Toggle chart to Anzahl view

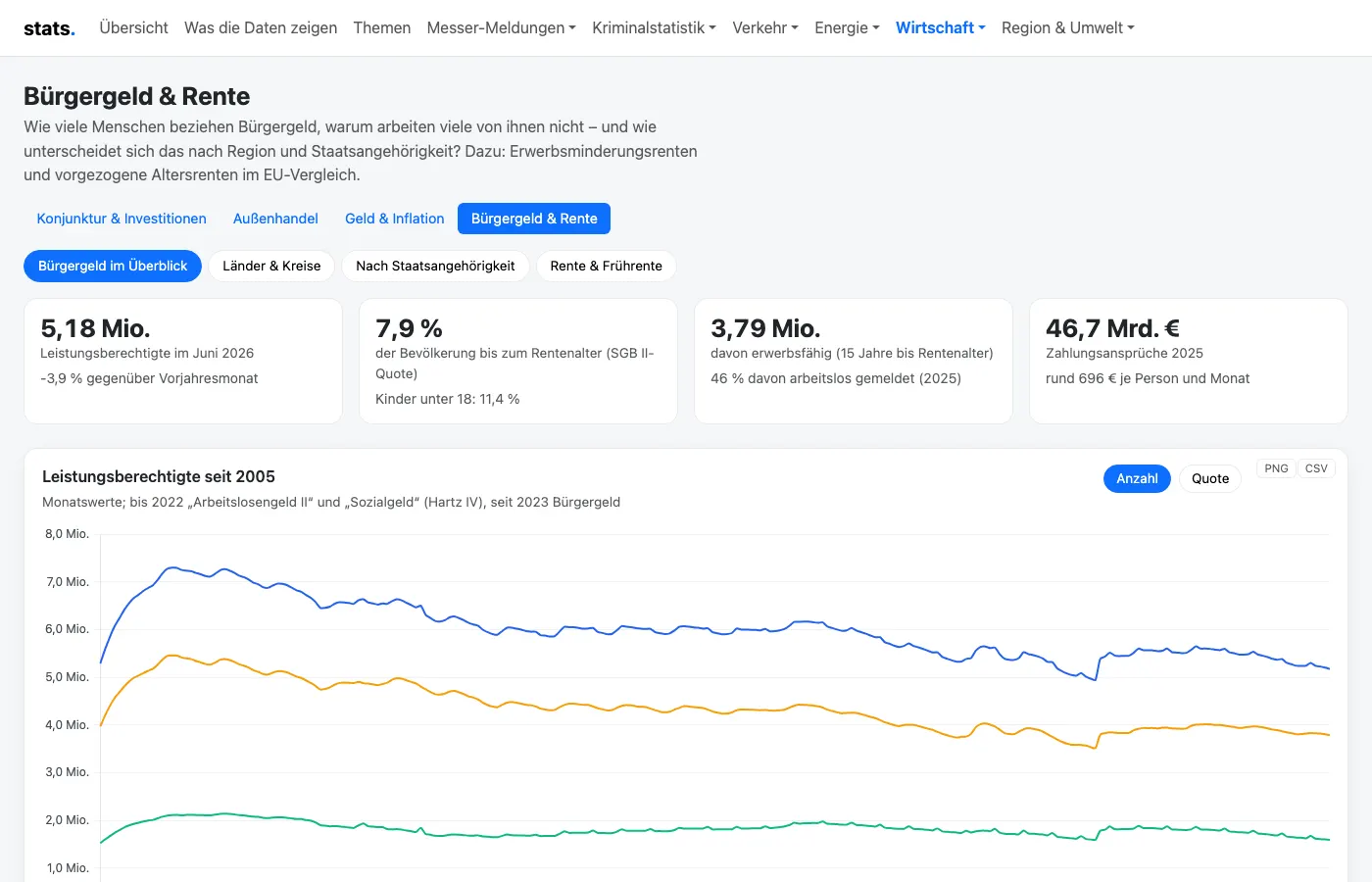[1137, 478]
